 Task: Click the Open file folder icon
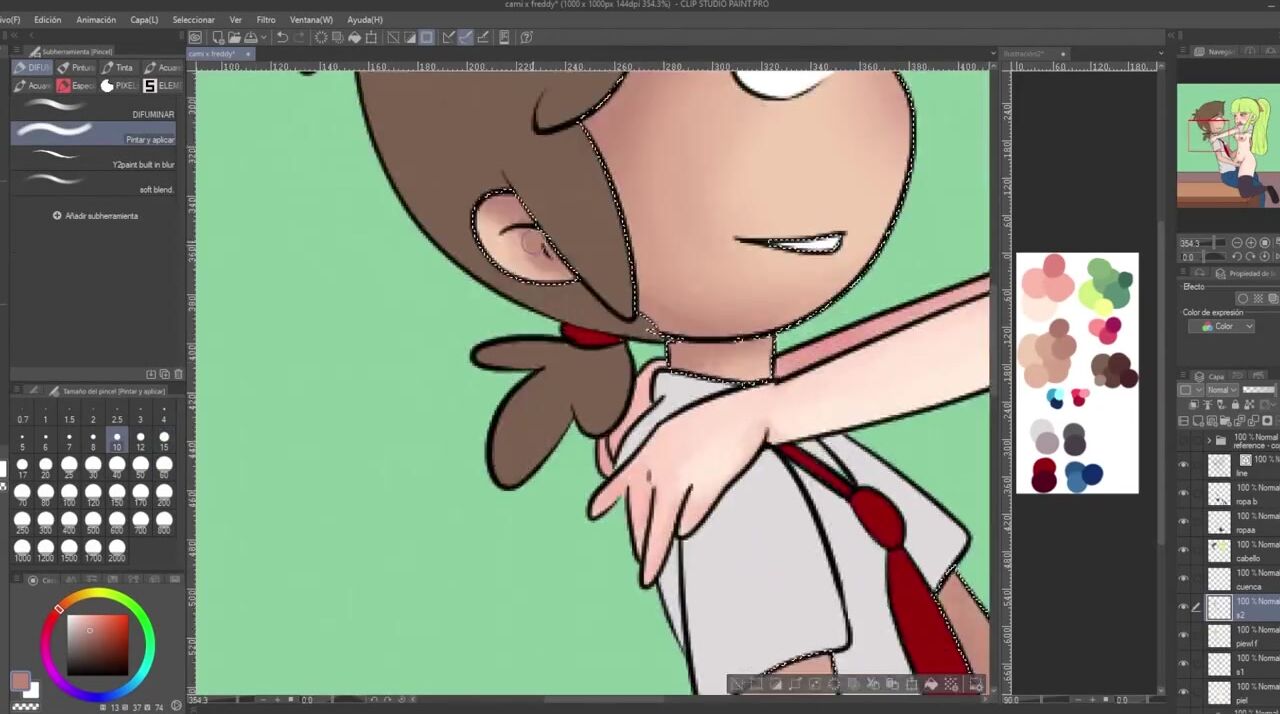[234, 38]
